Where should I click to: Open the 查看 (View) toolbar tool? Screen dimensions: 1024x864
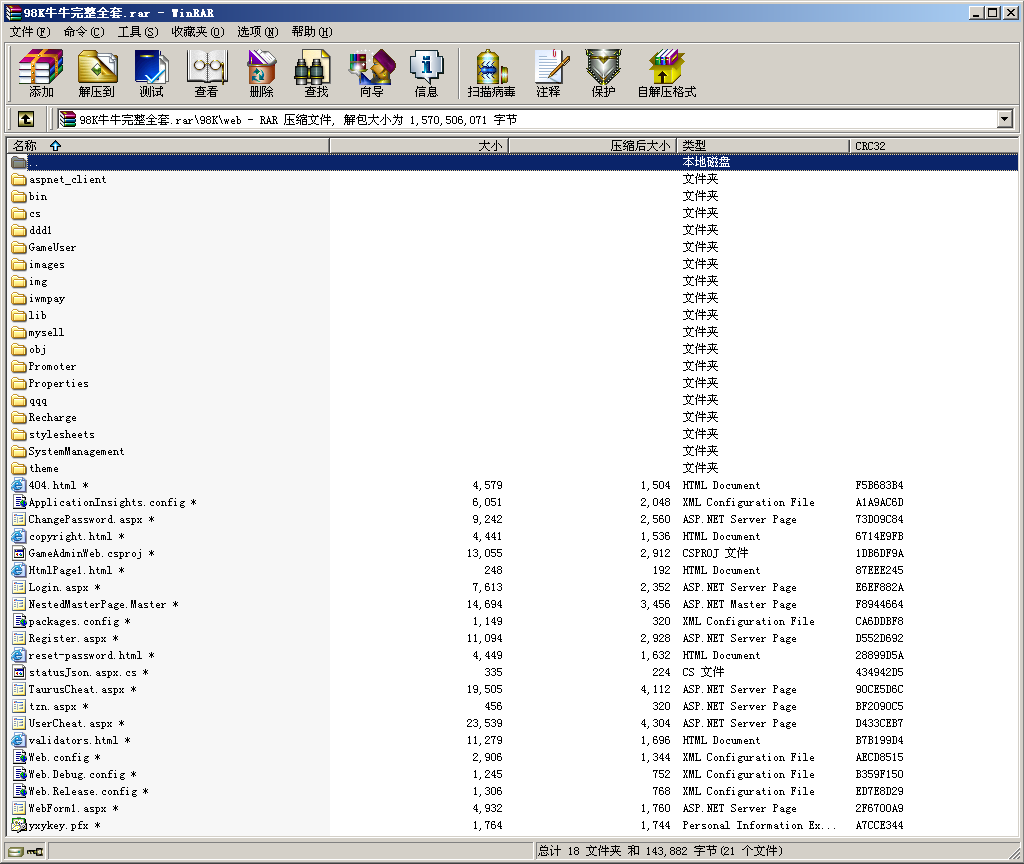[206, 73]
